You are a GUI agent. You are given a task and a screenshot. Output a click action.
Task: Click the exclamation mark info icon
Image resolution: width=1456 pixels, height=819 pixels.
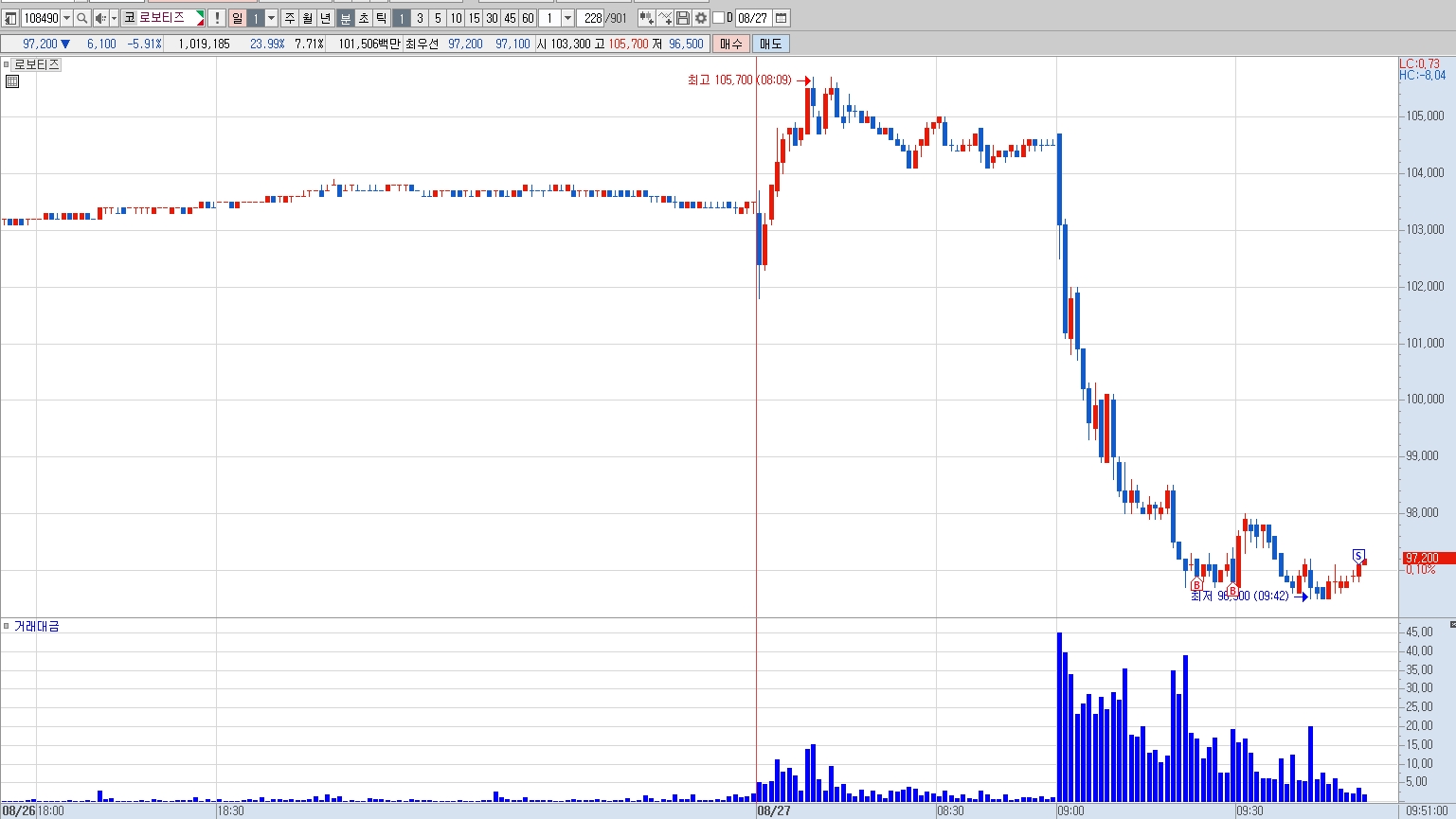click(217, 18)
